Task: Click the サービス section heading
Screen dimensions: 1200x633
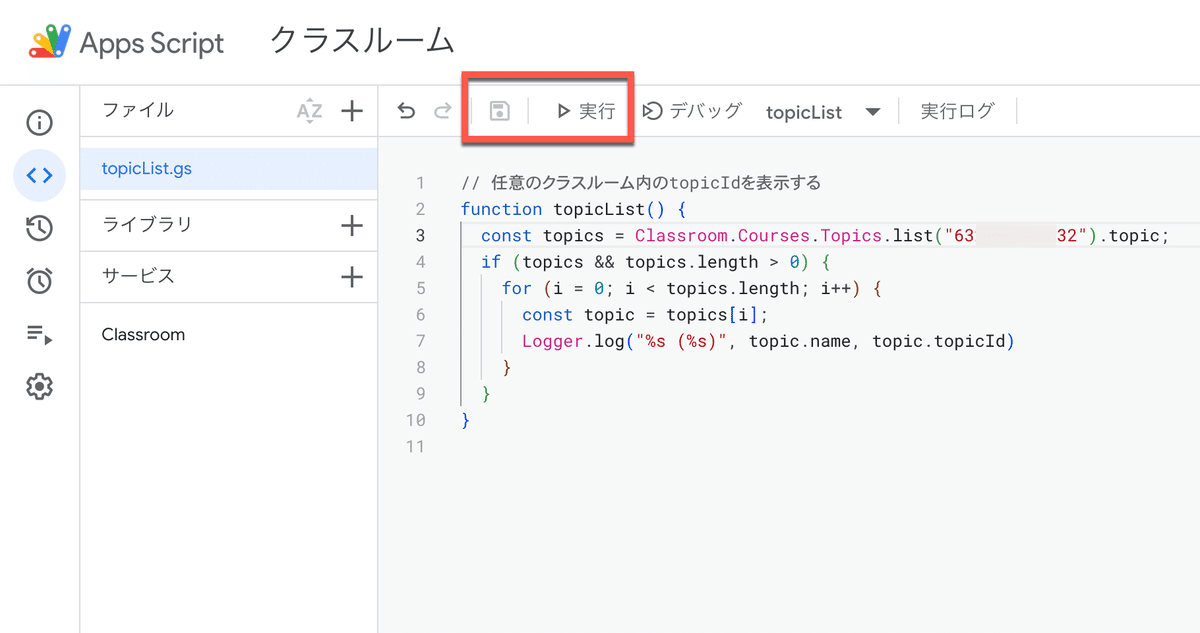Action: tap(138, 277)
